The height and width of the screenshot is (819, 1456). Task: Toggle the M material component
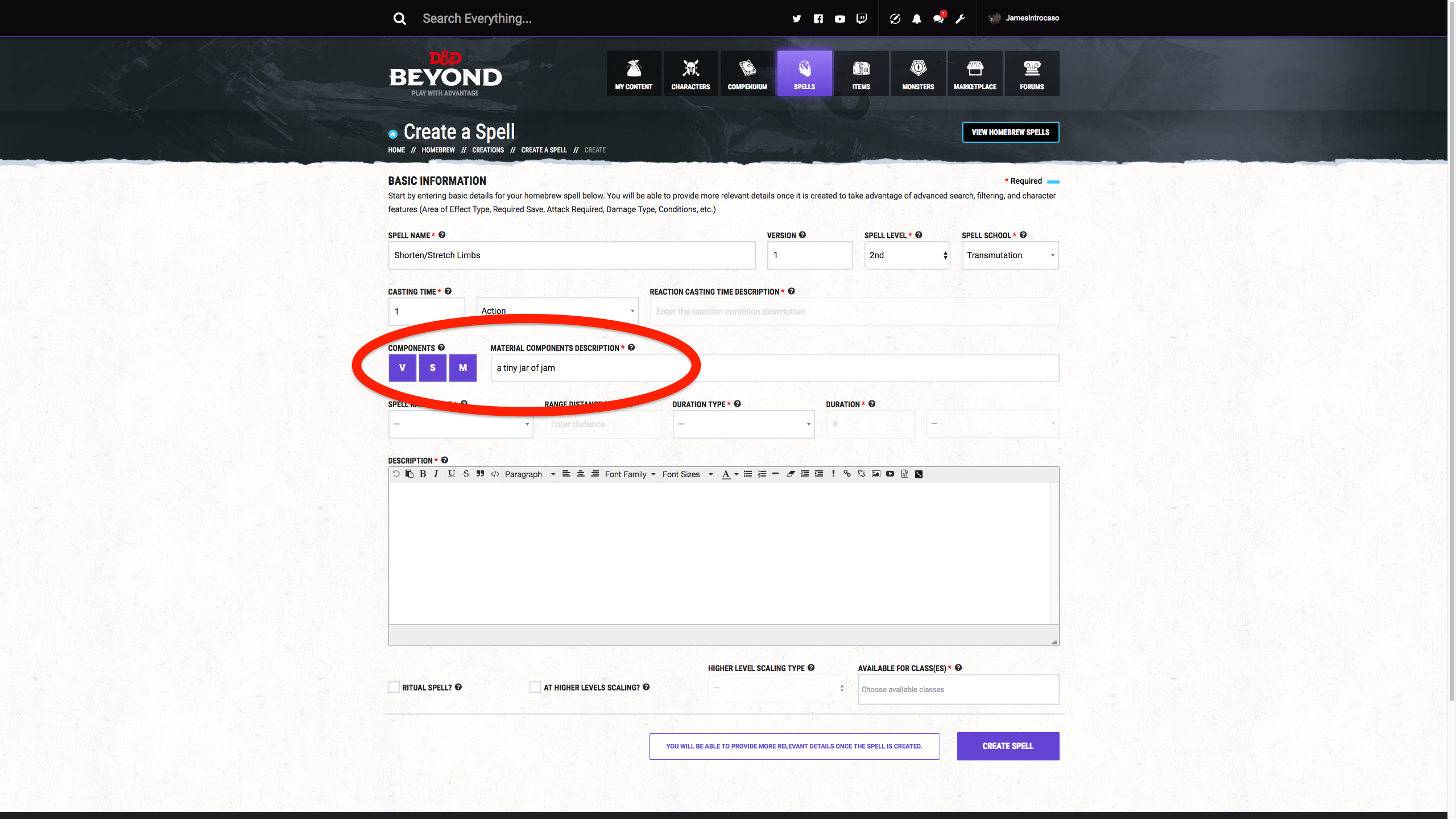click(463, 367)
